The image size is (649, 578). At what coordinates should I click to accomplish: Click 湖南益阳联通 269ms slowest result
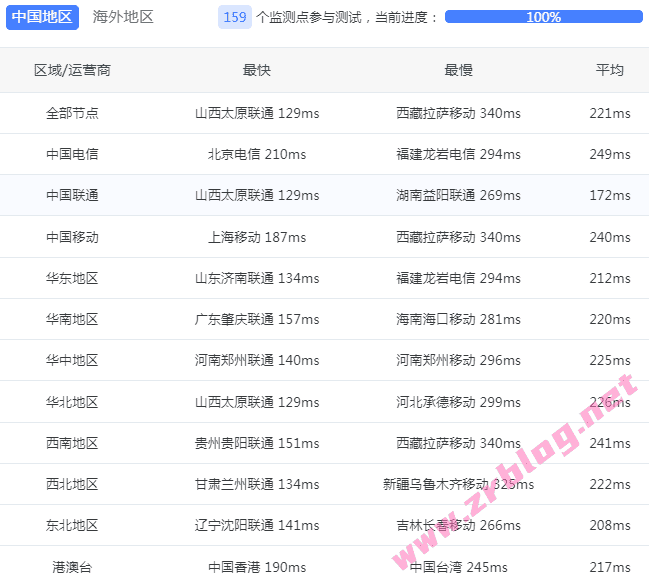tap(458, 195)
